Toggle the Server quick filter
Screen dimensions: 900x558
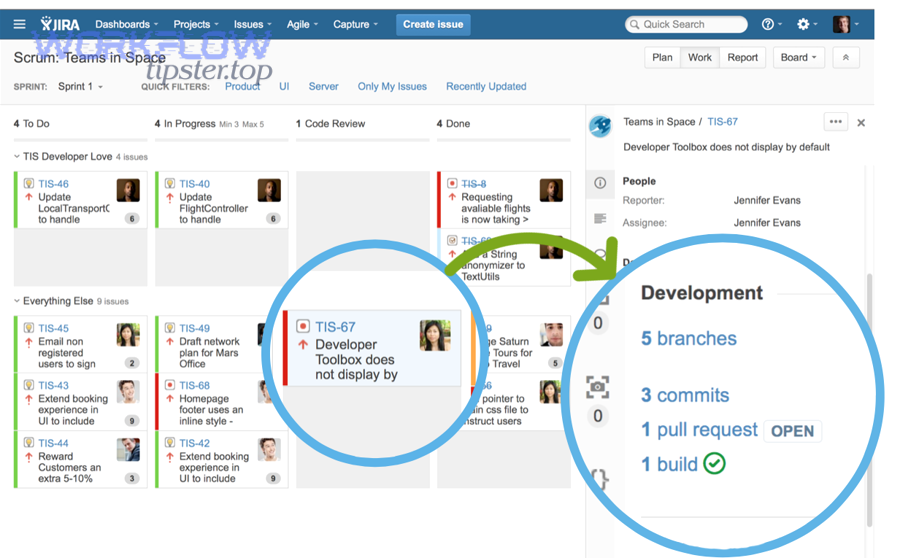pos(324,86)
